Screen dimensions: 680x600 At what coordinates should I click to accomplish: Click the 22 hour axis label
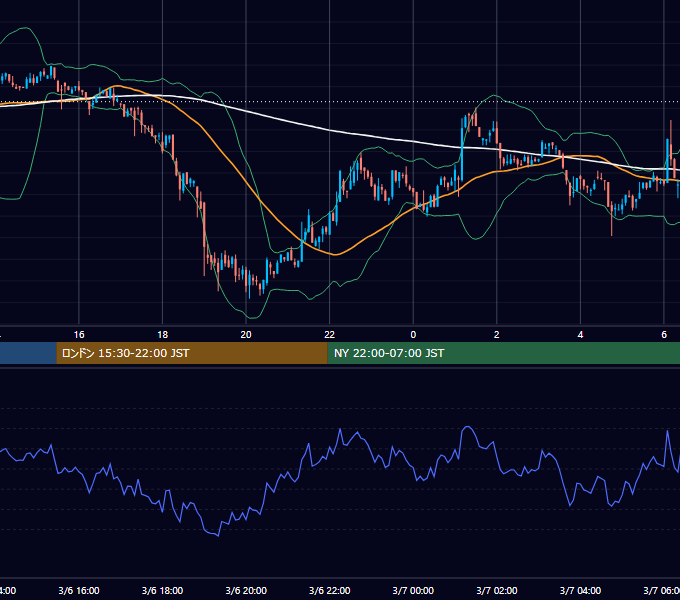tap(330, 335)
